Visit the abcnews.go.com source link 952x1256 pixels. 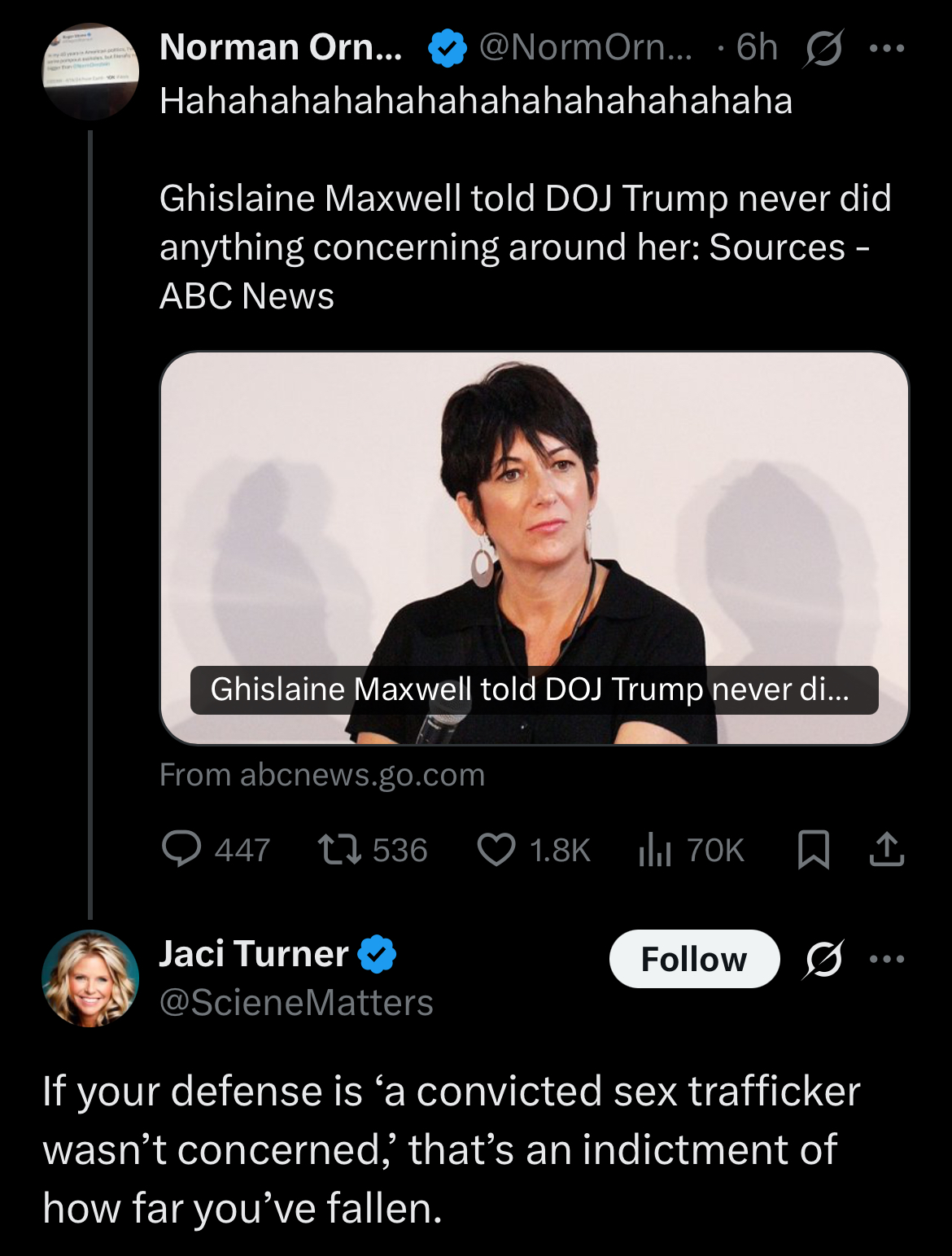click(x=322, y=775)
